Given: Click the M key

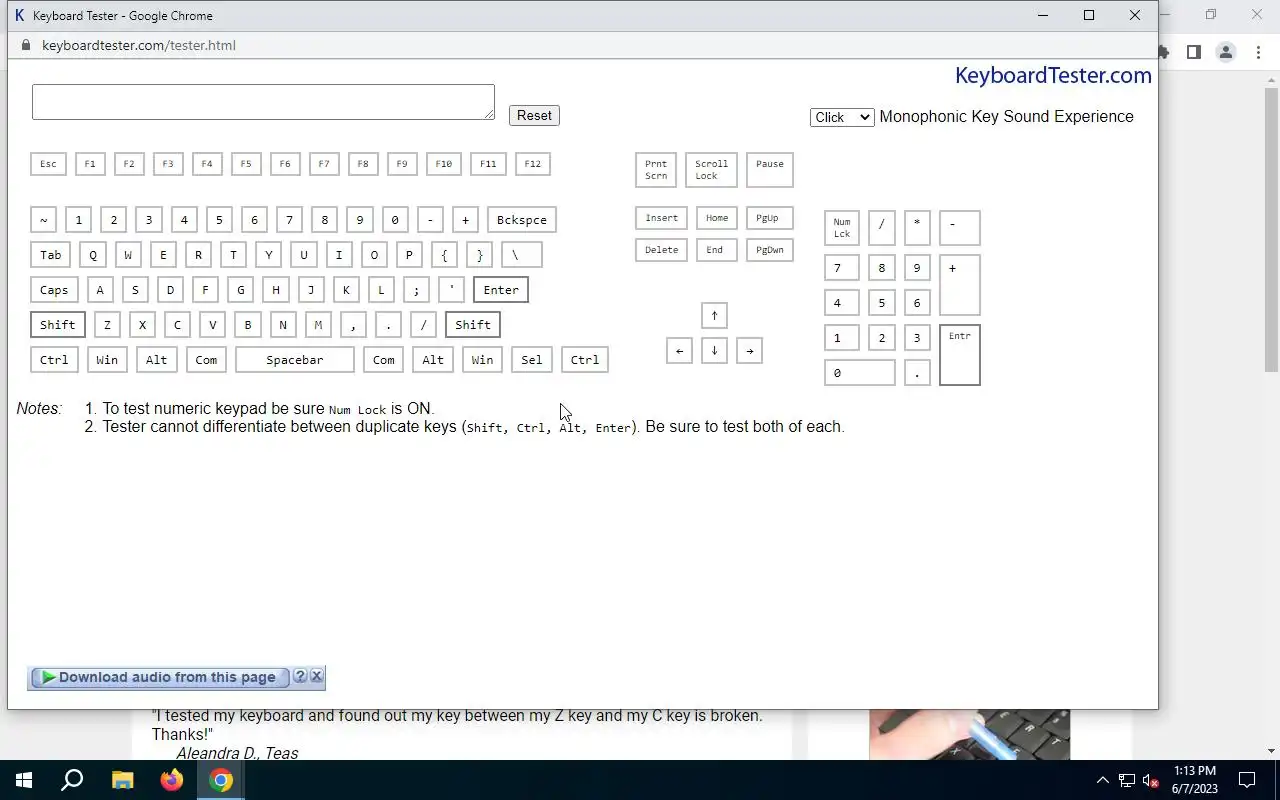Looking at the screenshot, I should tap(318, 325).
